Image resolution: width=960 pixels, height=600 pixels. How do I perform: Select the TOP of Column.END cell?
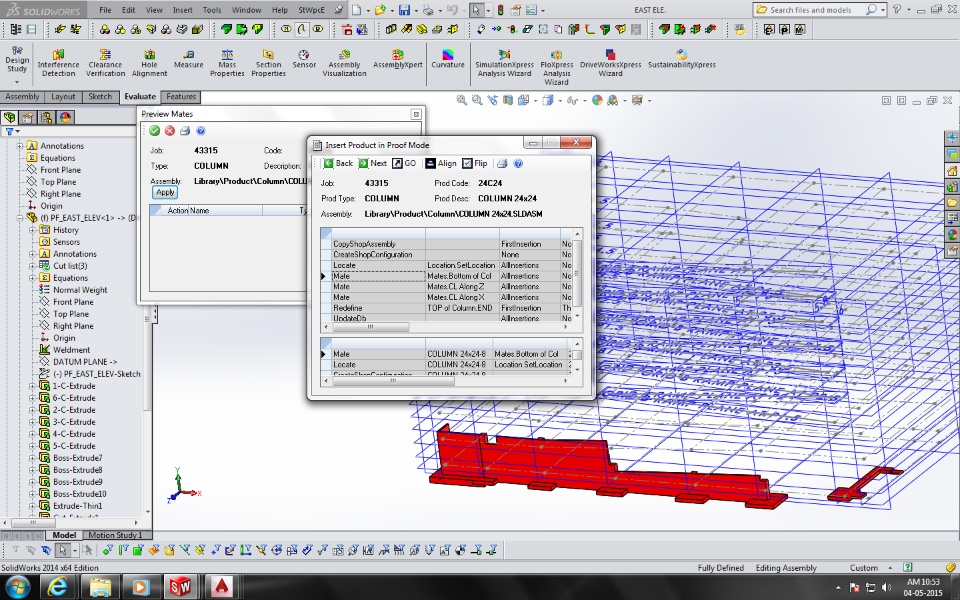pos(460,308)
